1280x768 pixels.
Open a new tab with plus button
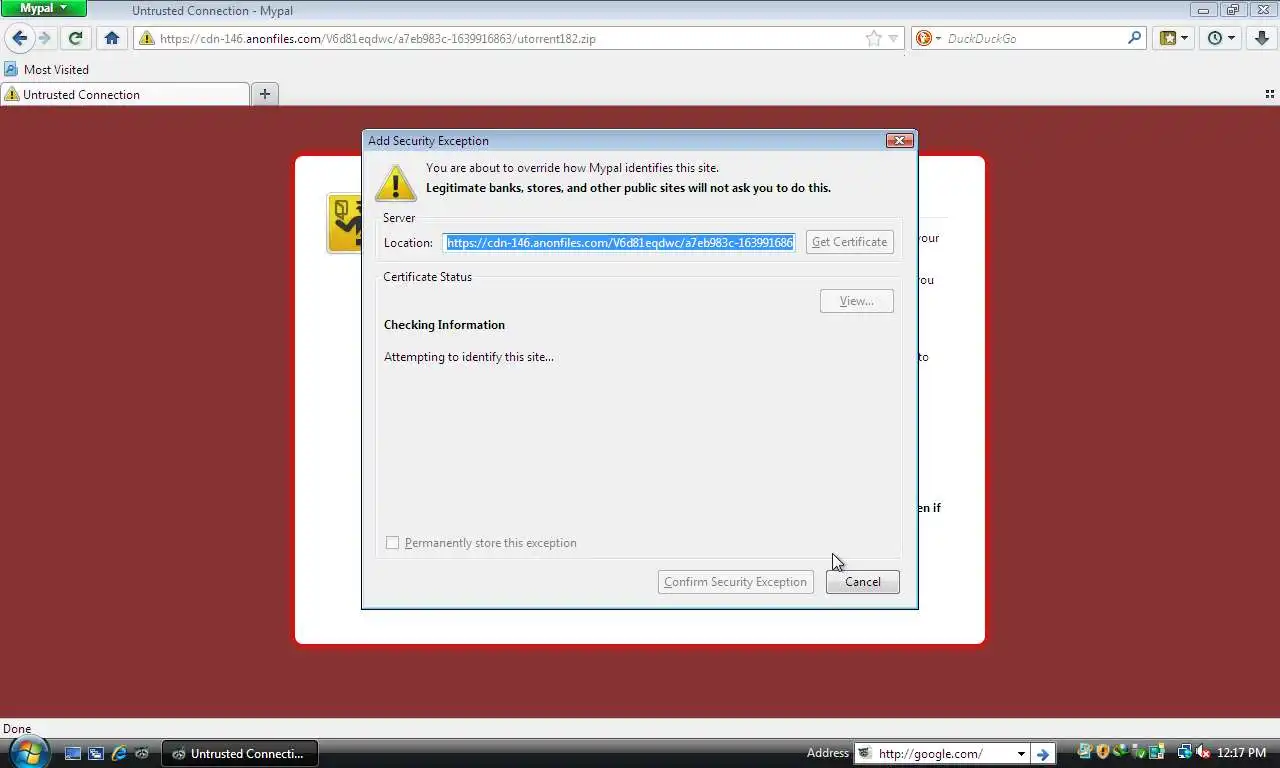265,94
